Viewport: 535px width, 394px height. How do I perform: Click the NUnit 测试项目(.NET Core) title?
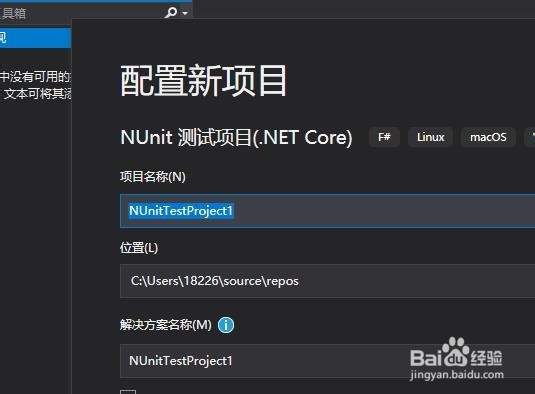pyautogui.click(x=236, y=137)
